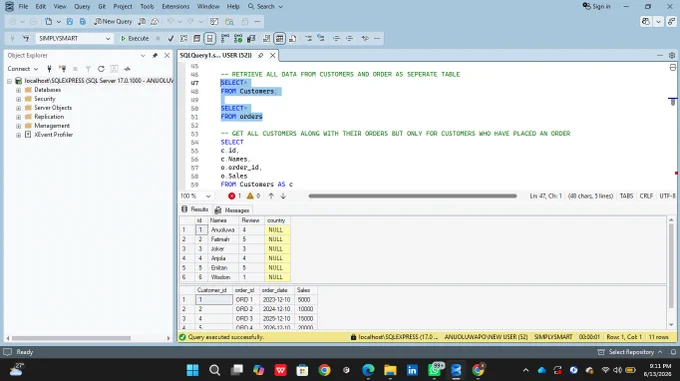Image resolution: width=680 pixels, height=381 pixels.
Task: Click the red error count indicator
Action: pos(235,196)
